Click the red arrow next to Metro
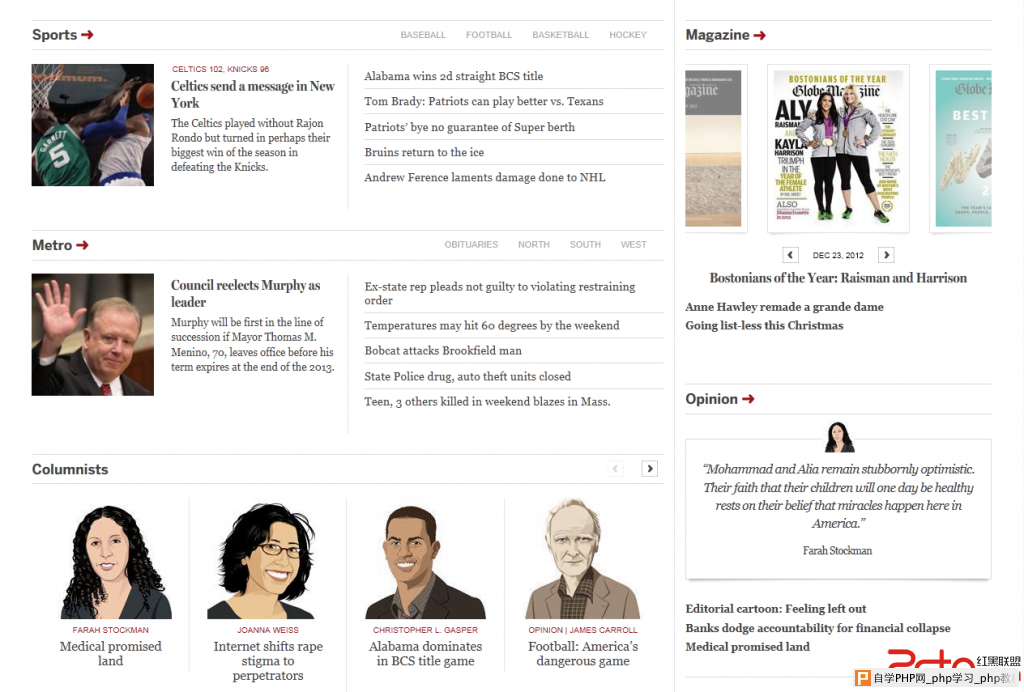The height and width of the screenshot is (692, 1024). 82,245
